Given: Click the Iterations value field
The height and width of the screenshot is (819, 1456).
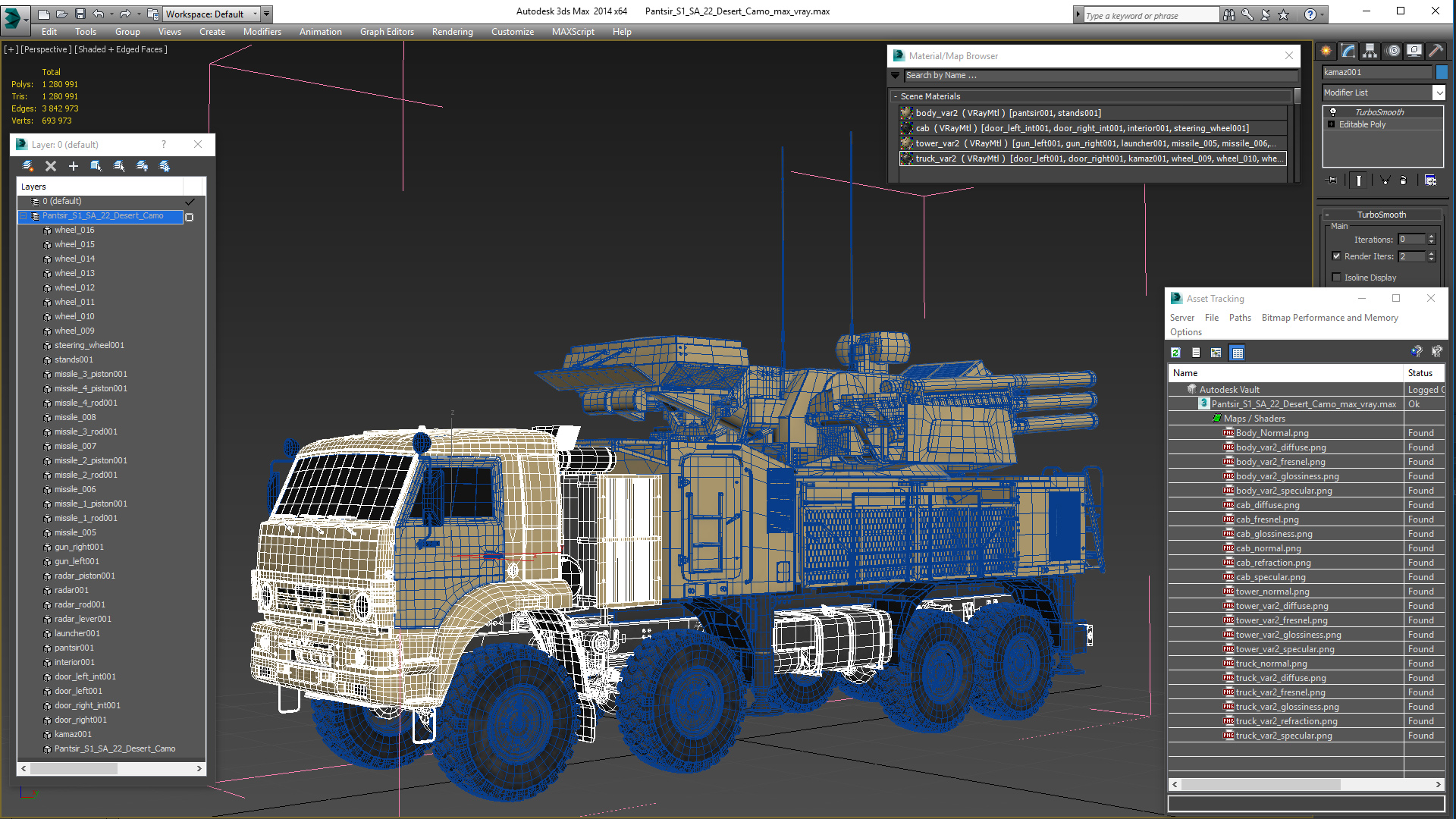Looking at the screenshot, I should tap(1411, 240).
